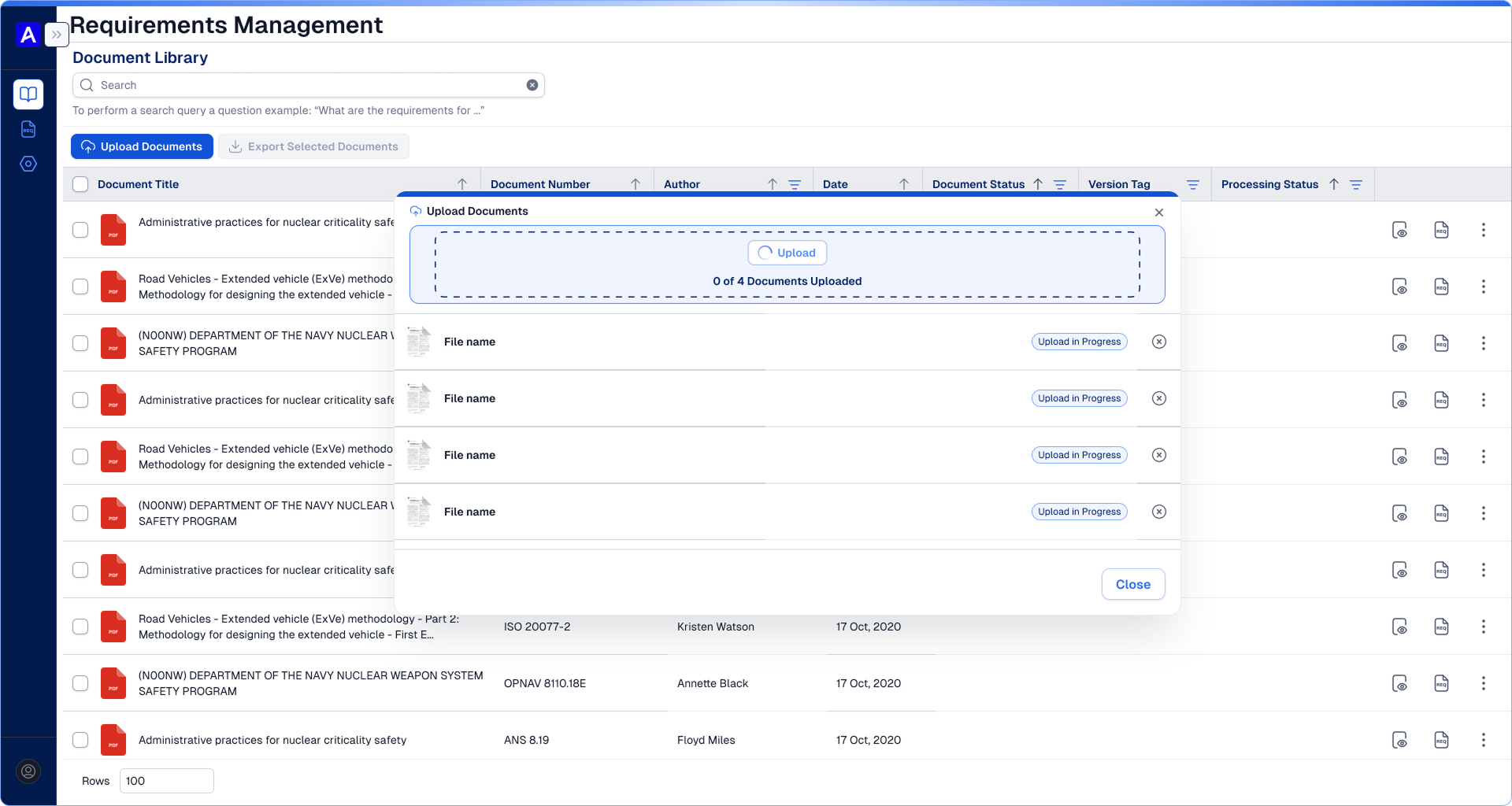Click the Rows per page field showing 100
This screenshot has width=1512, height=806.
pos(167,781)
